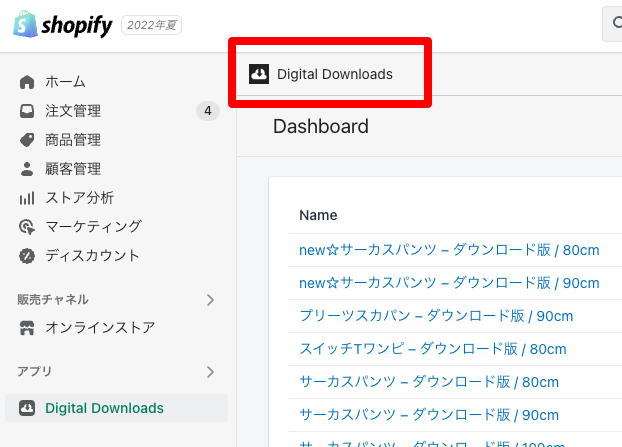
Task: Click the Dashboard heading
Action: point(321,127)
